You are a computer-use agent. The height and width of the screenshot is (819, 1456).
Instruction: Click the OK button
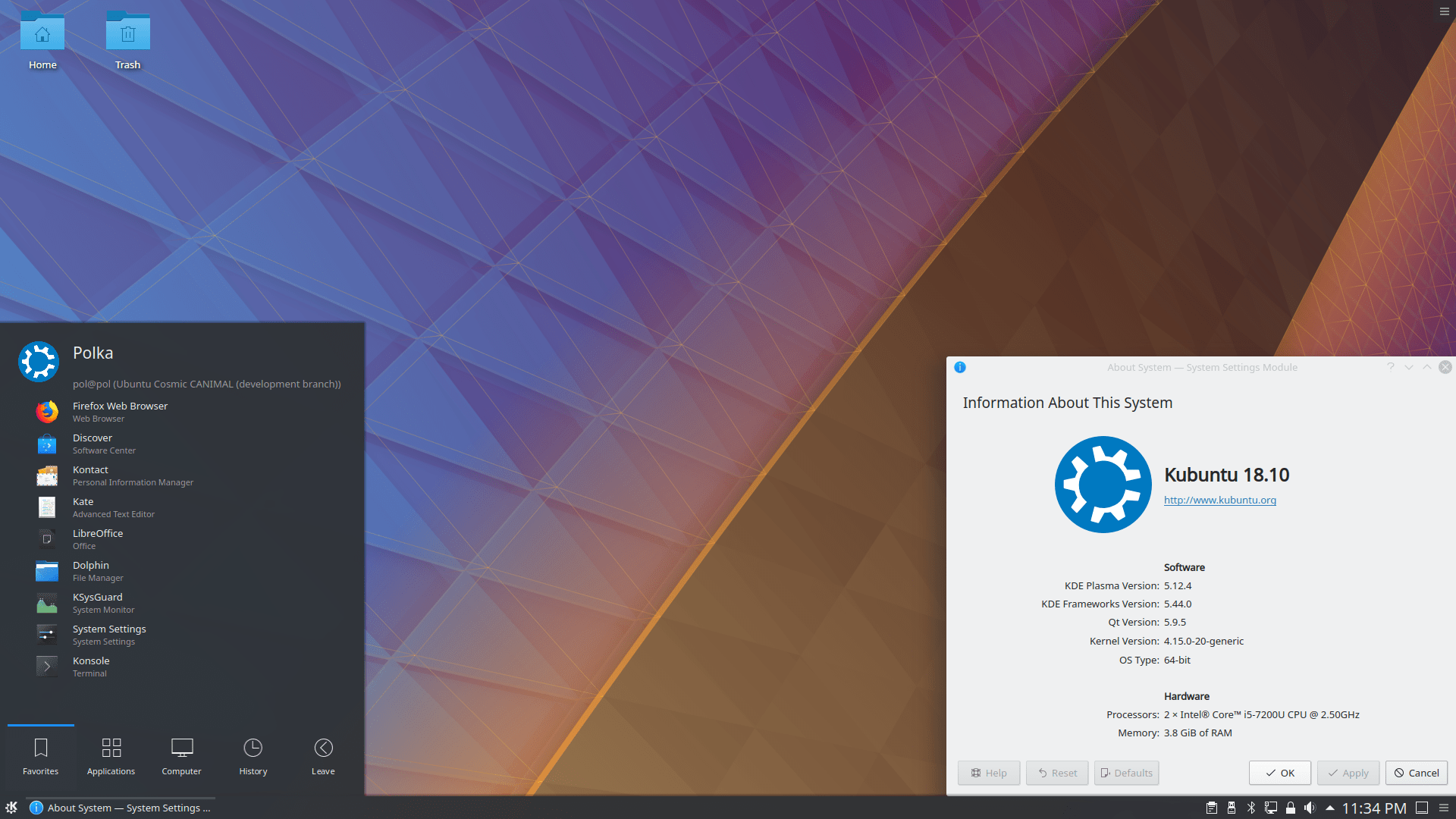[1280, 773]
